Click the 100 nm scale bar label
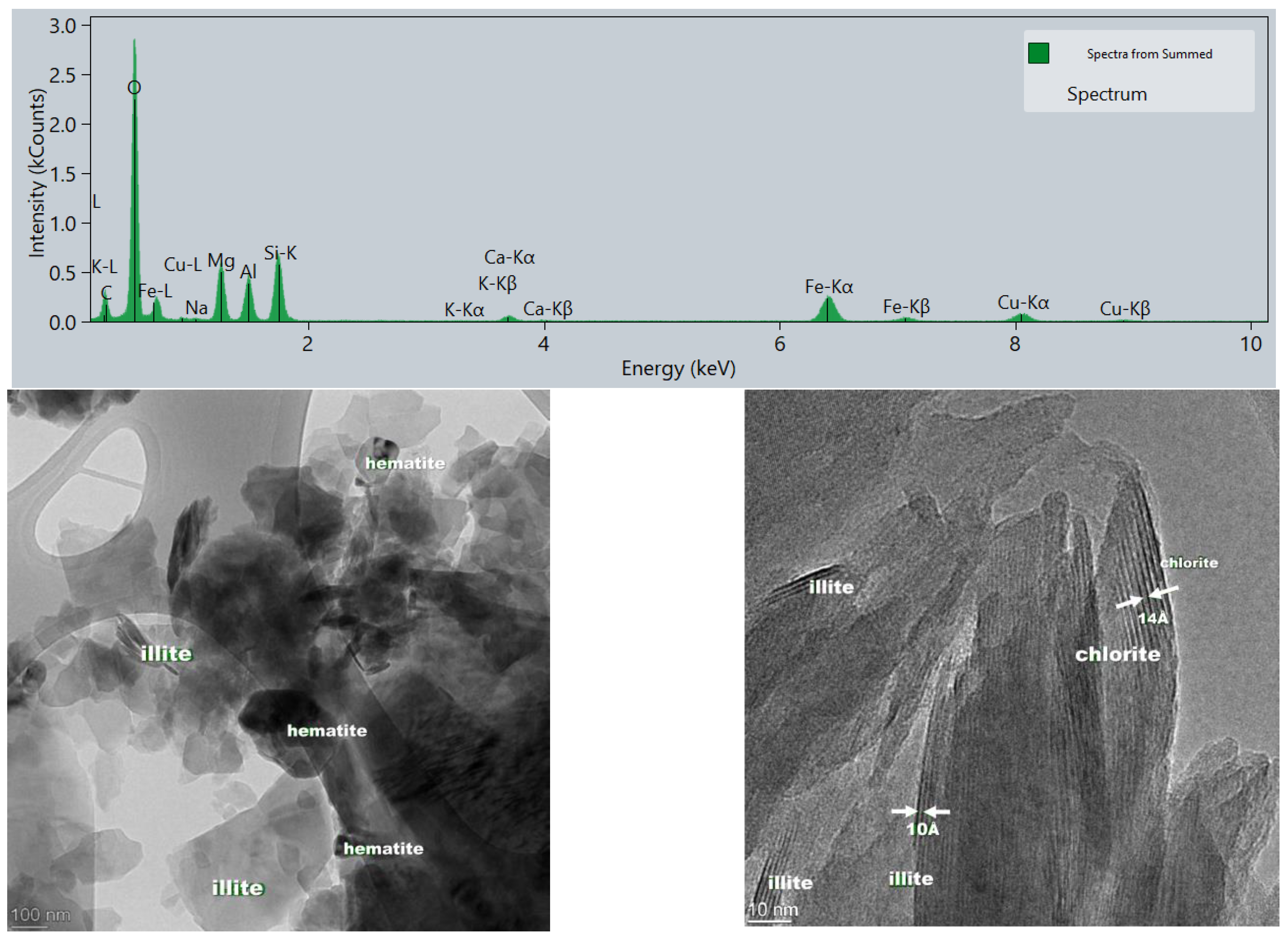The width and height of the screenshot is (1288, 936). [40, 914]
